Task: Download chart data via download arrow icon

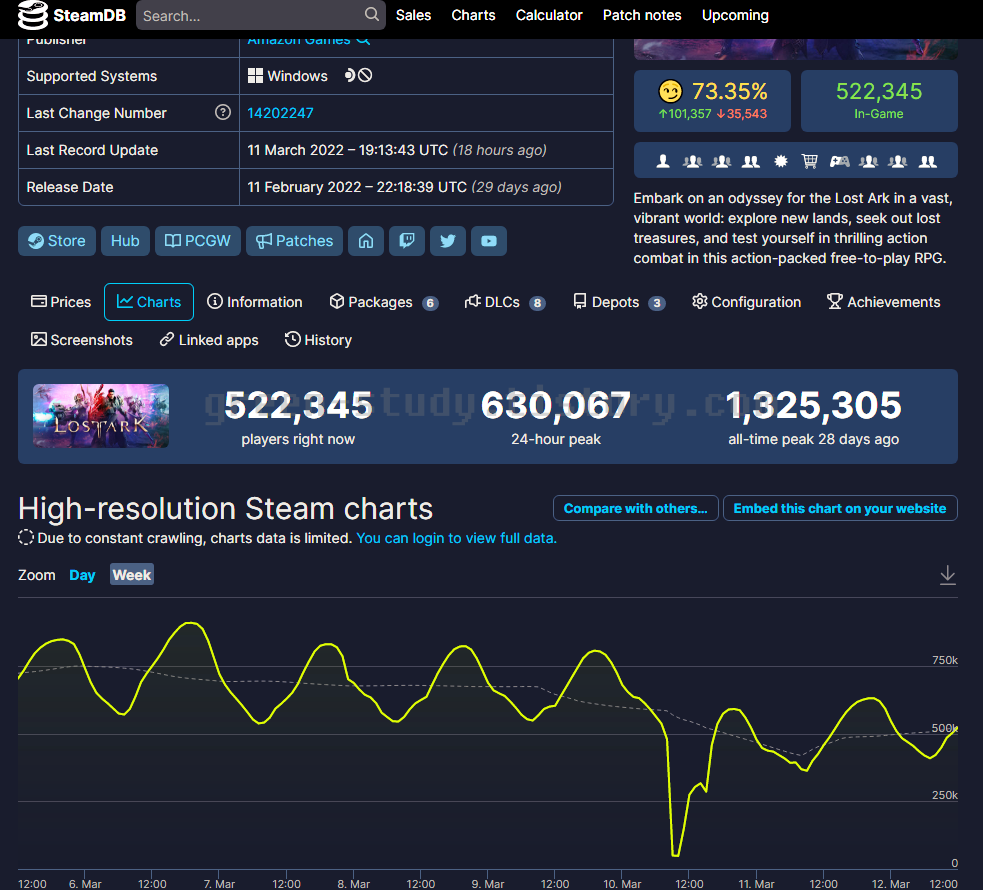Action: click(x=948, y=575)
